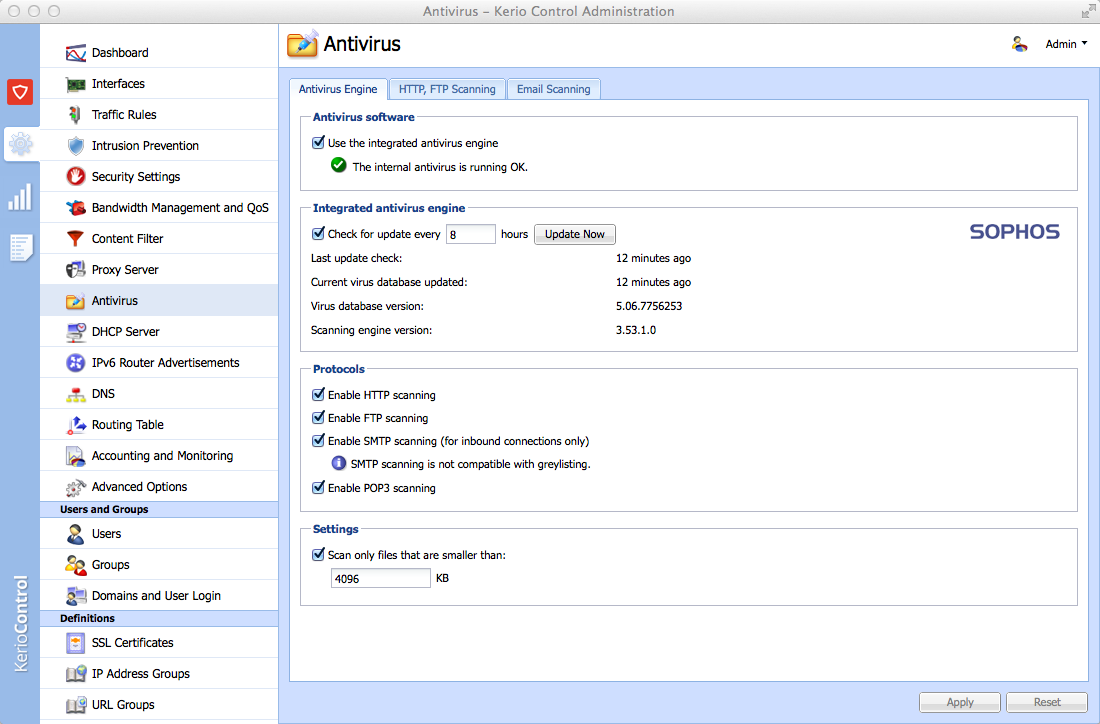The height and width of the screenshot is (724, 1100).
Task: Open the DHCP Server icon
Action: coord(76,332)
